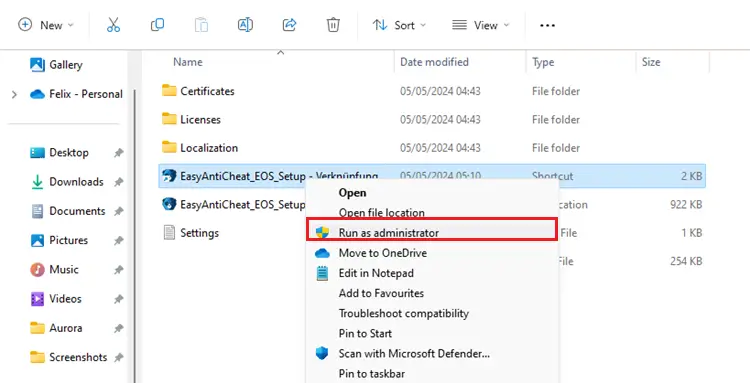The height and width of the screenshot is (383, 750).
Task: Choose Move to OneDrive
Action: (383, 253)
